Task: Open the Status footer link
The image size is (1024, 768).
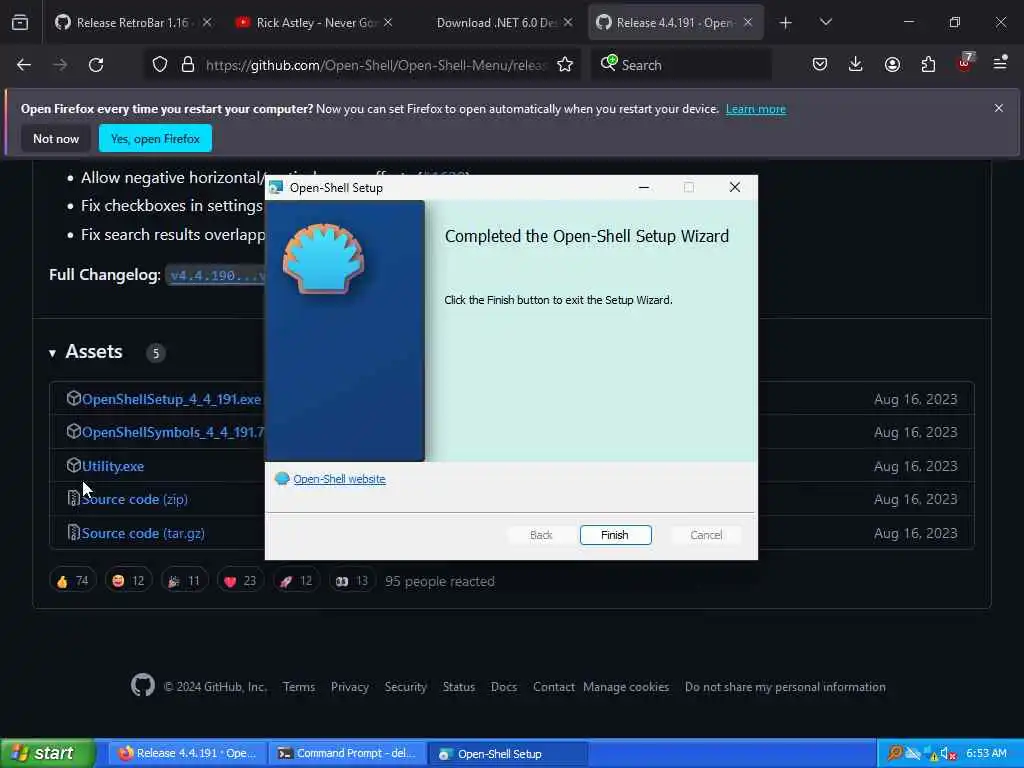Action: pos(459,687)
